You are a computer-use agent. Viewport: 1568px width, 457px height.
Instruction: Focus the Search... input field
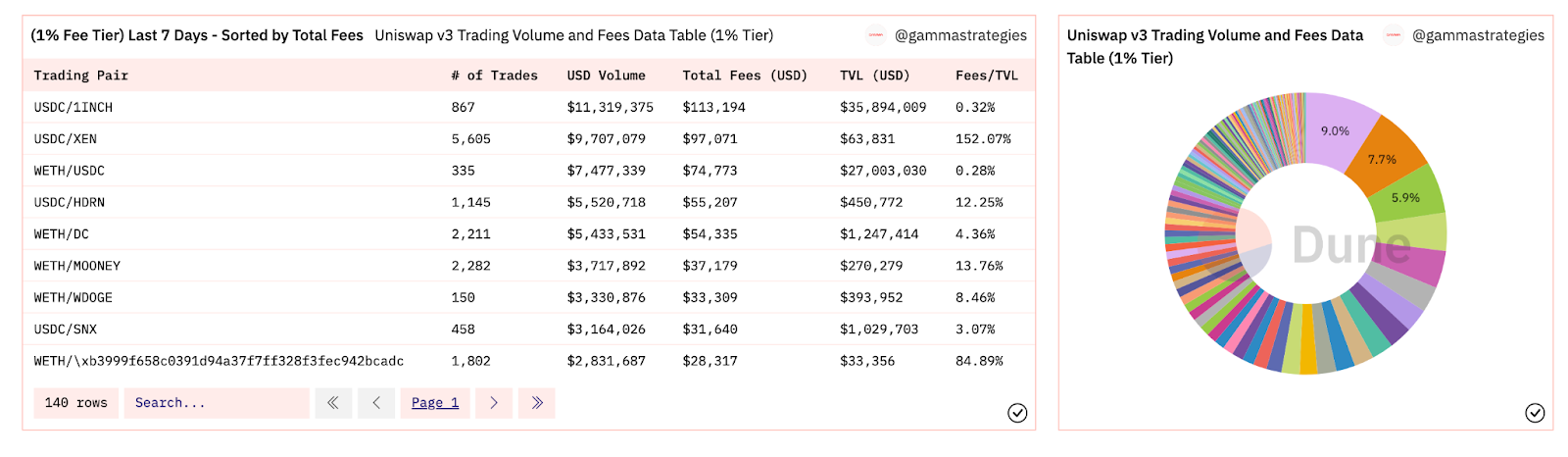pyautogui.click(x=217, y=403)
